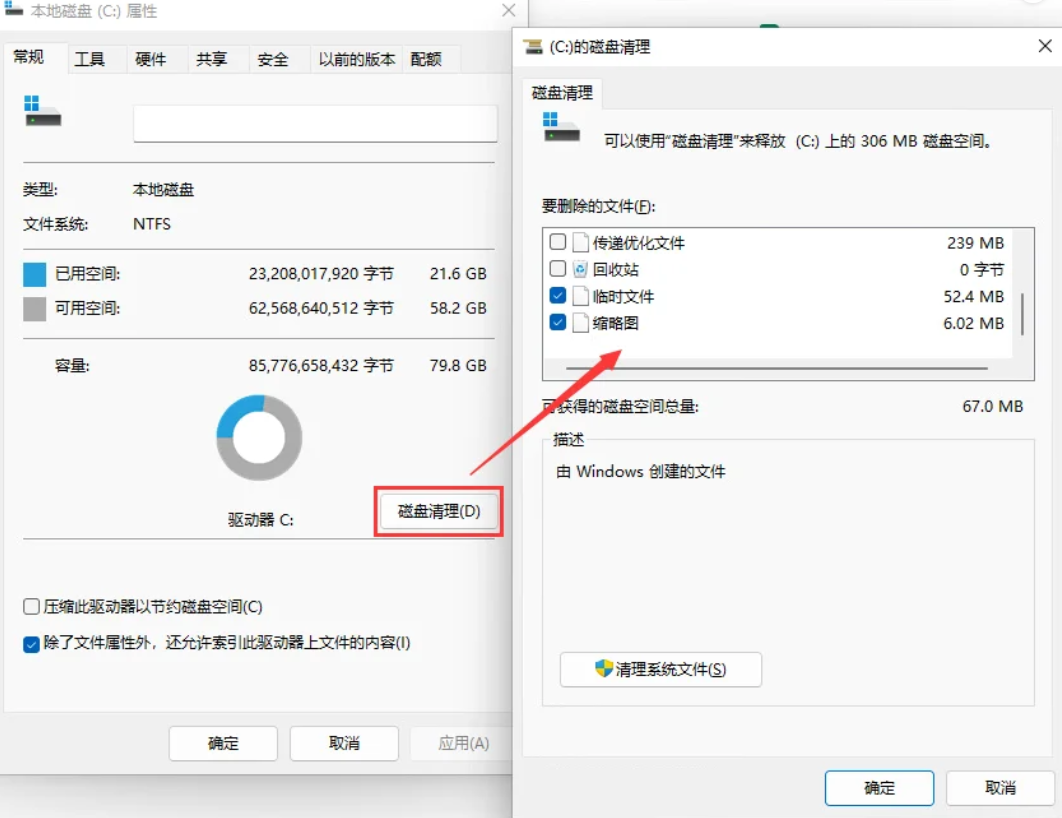1062x818 pixels.
Task: Click 取消 in the properties window
Action: (344, 744)
